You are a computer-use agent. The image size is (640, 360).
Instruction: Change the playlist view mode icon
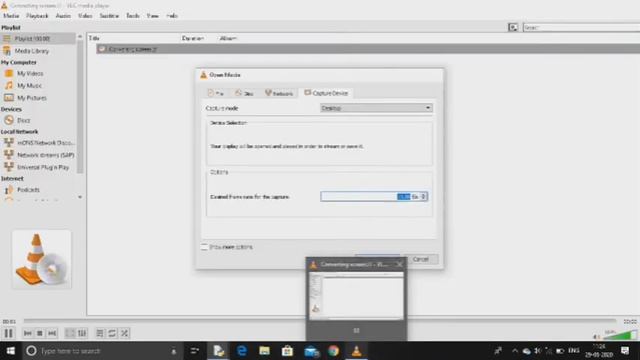pyautogui.click(x=513, y=27)
